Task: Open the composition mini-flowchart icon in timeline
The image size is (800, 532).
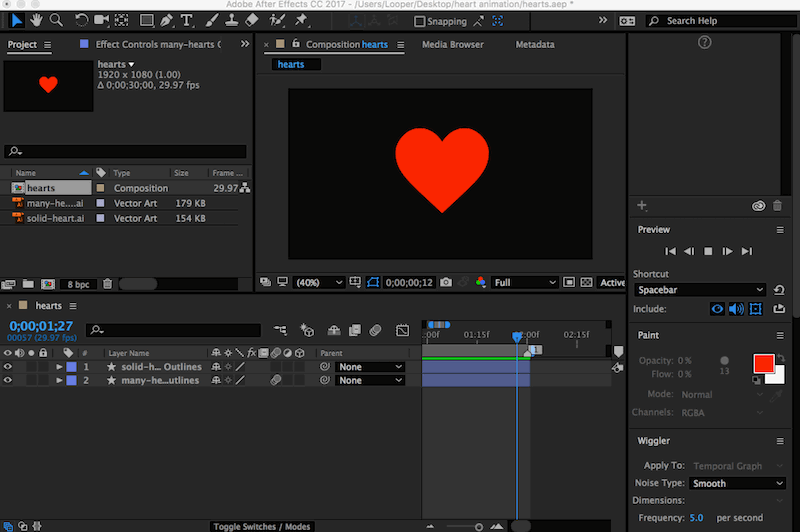Action: [x=280, y=331]
